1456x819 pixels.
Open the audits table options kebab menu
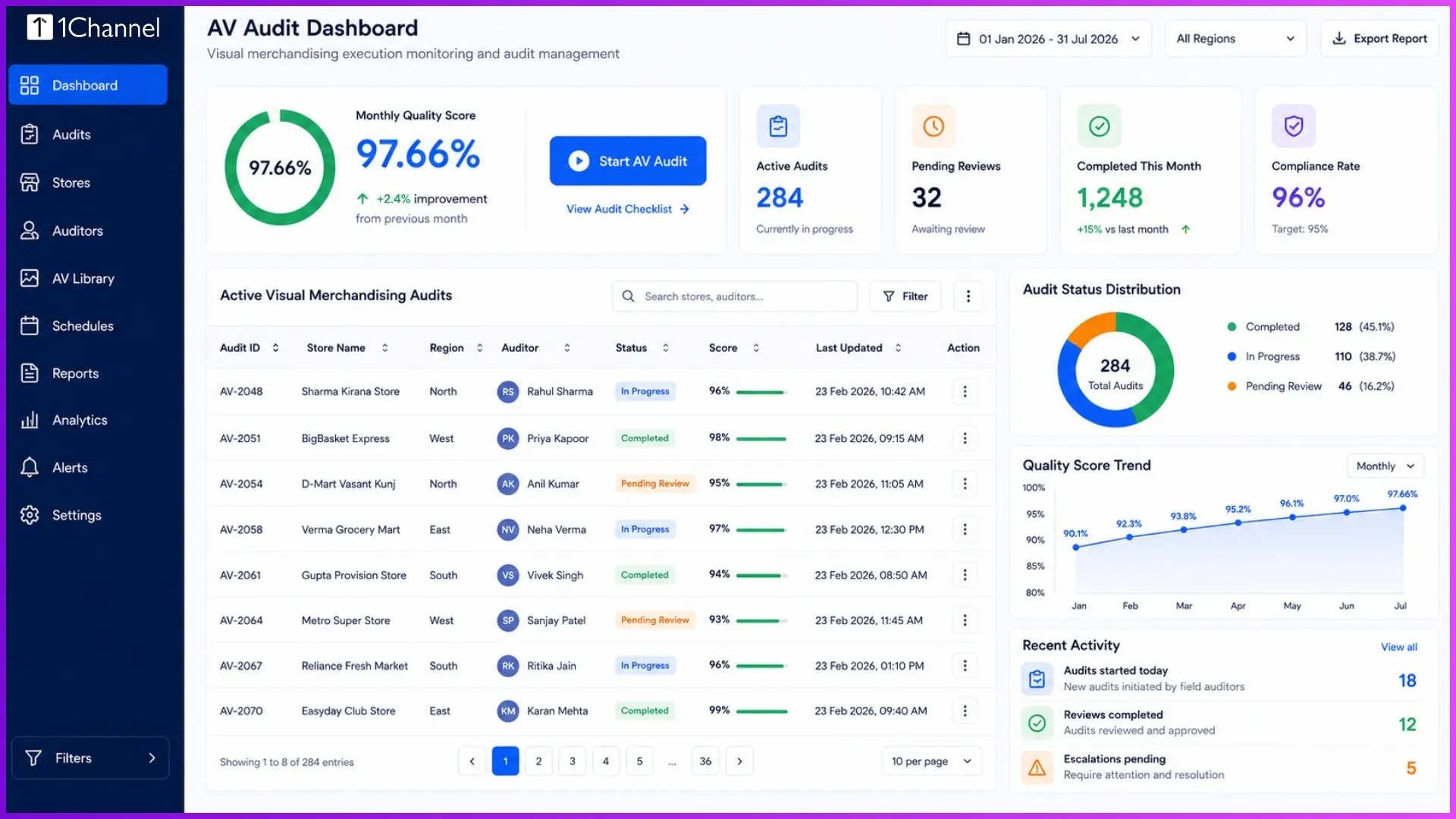coord(968,297)
